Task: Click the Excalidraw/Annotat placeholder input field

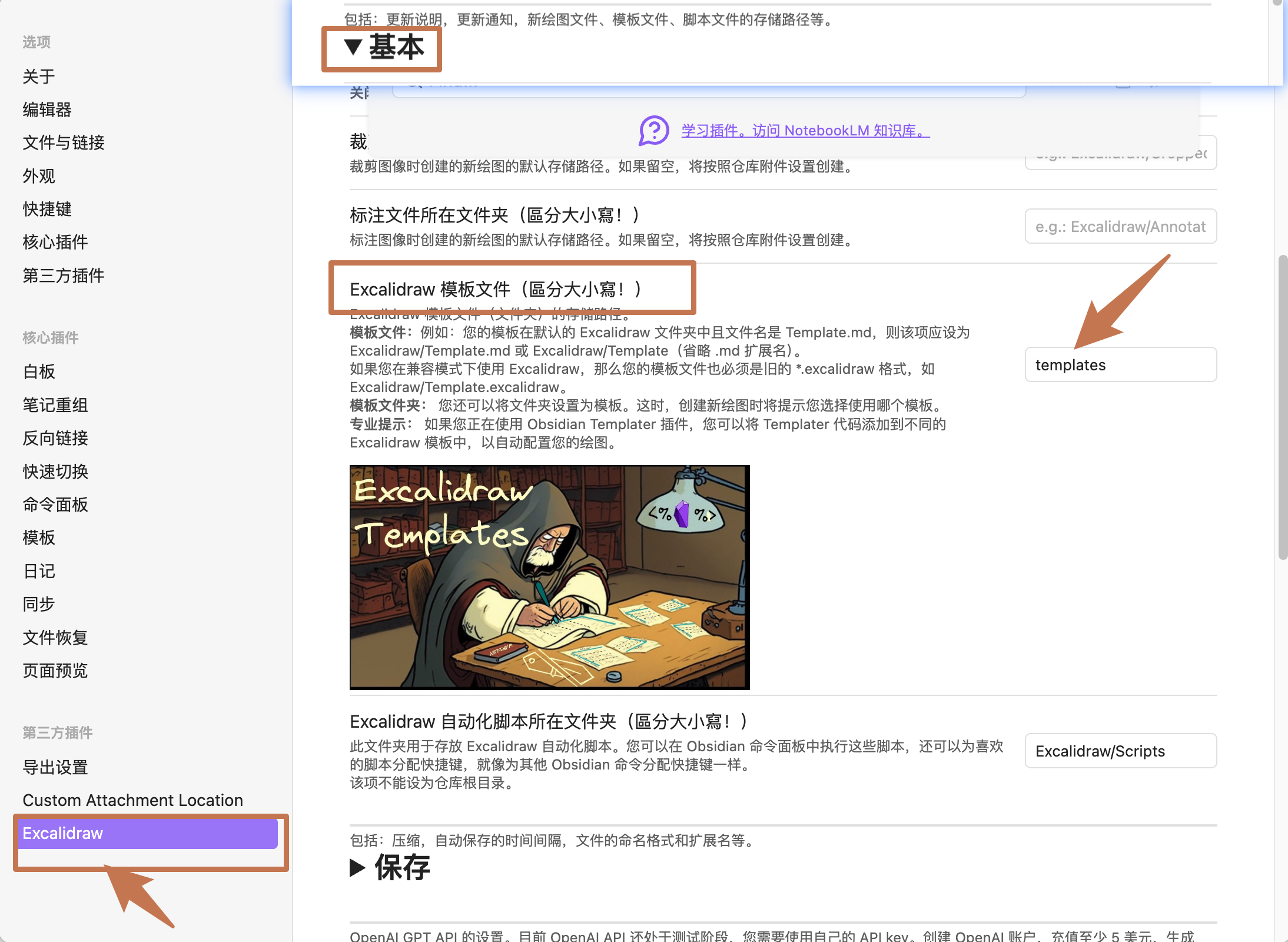Action: pos(1120,227)
